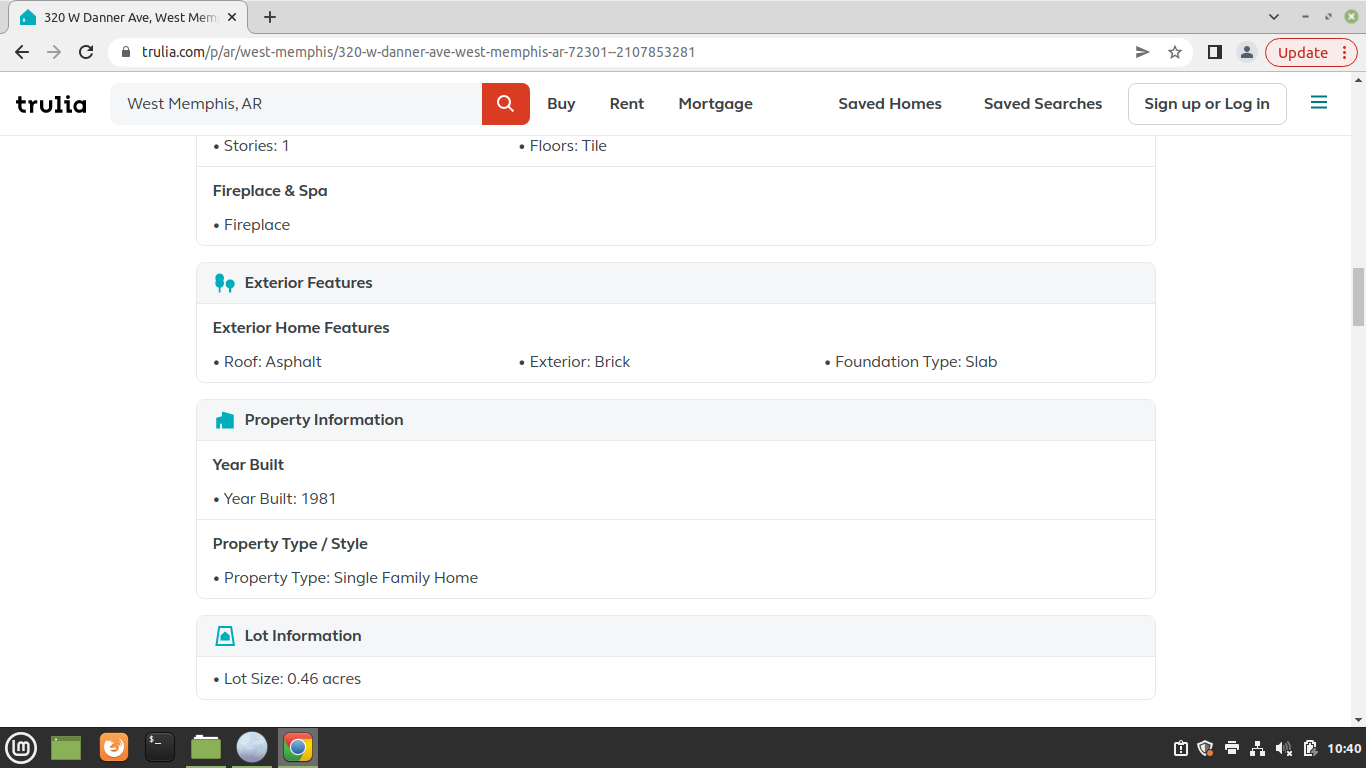Open a new browser tab
Viewport: 1366px width, 768px height.
point(270,17)
